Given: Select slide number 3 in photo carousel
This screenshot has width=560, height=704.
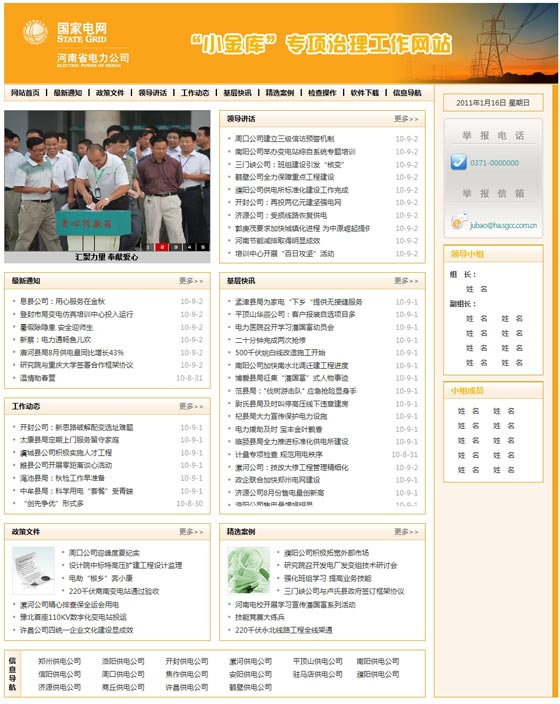Looking at the screenshot, I should coord(176,246).
